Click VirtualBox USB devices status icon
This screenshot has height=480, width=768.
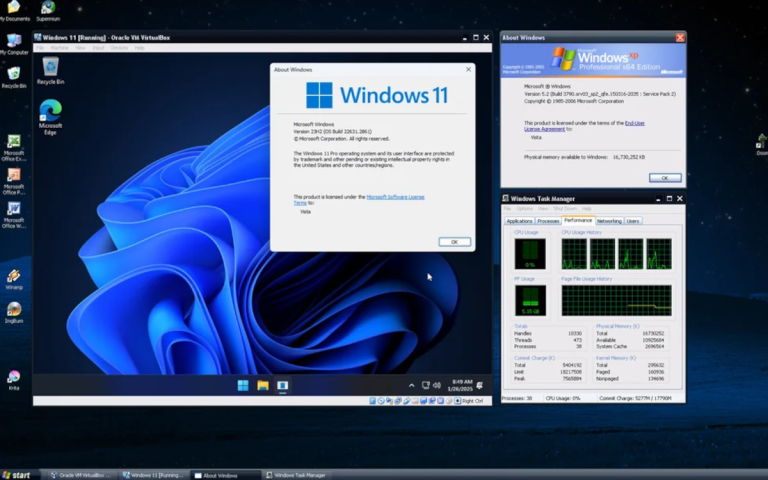(407, 401)
